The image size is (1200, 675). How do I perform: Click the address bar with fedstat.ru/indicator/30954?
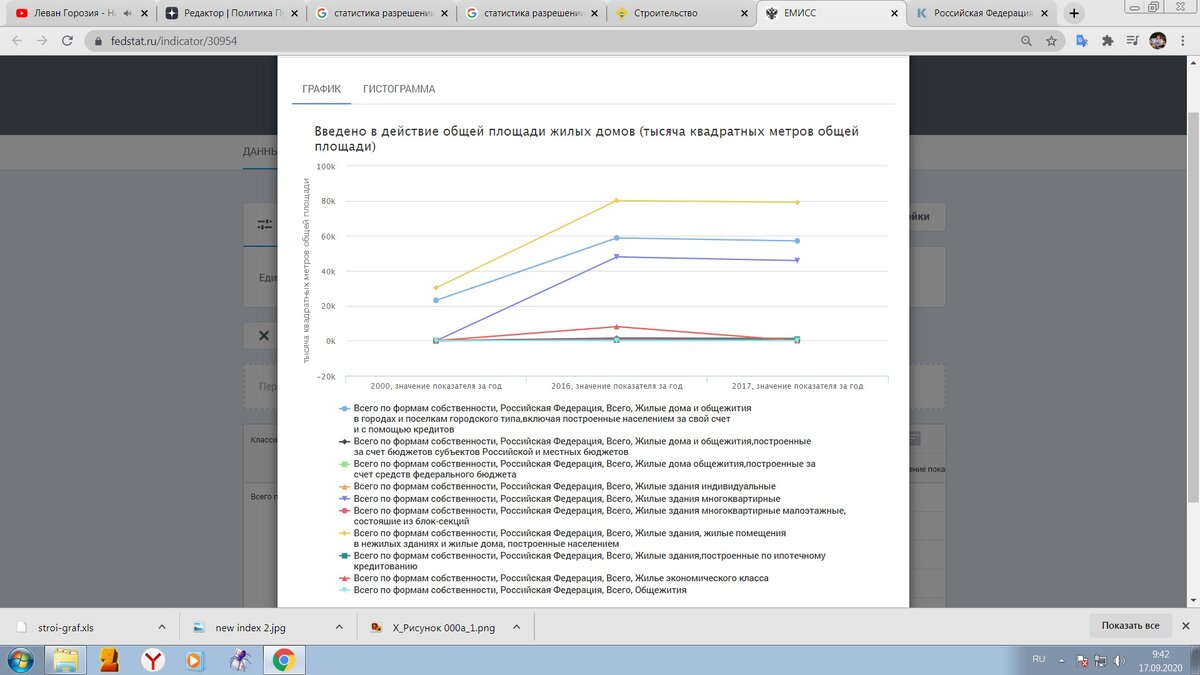pos(550,42)
